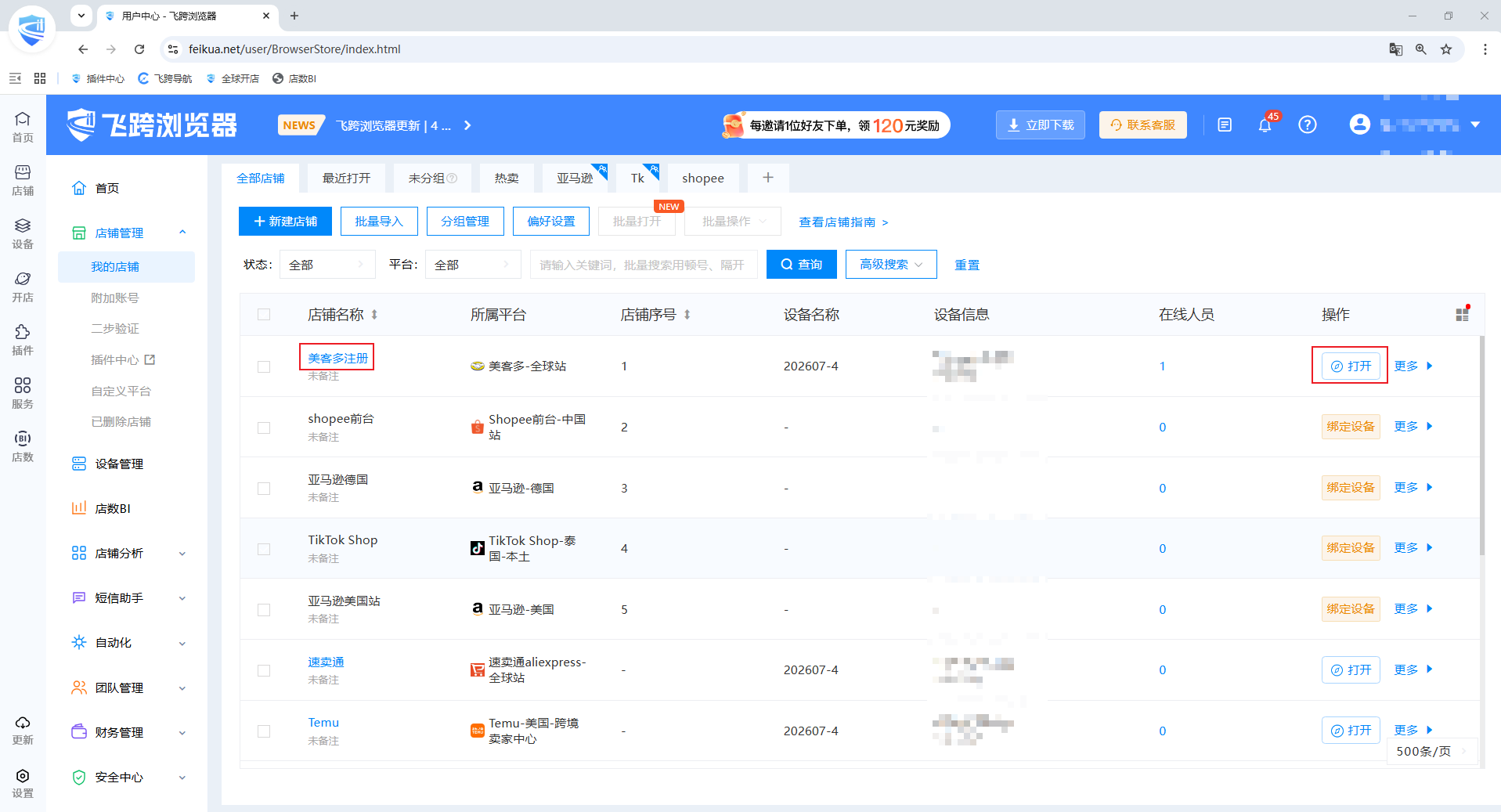The height and width of the screenshot is (812, 1501).
Task: Open the notification bell icon
Action: click(x=1265, y=125)
